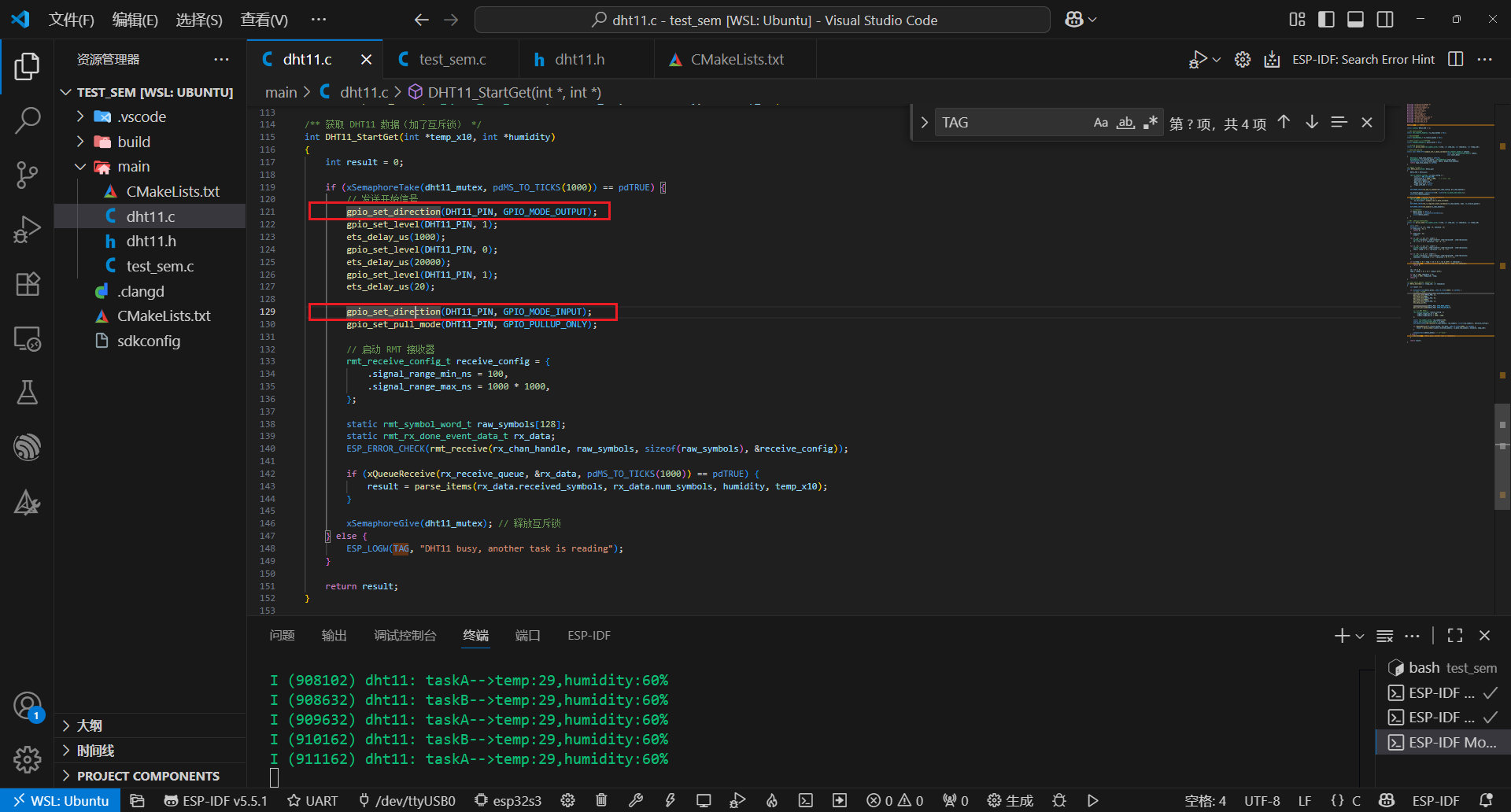Click ESP-IDF v5.5.1 version in status bar
Screen dimensions: 1511x812
[216, 800]
